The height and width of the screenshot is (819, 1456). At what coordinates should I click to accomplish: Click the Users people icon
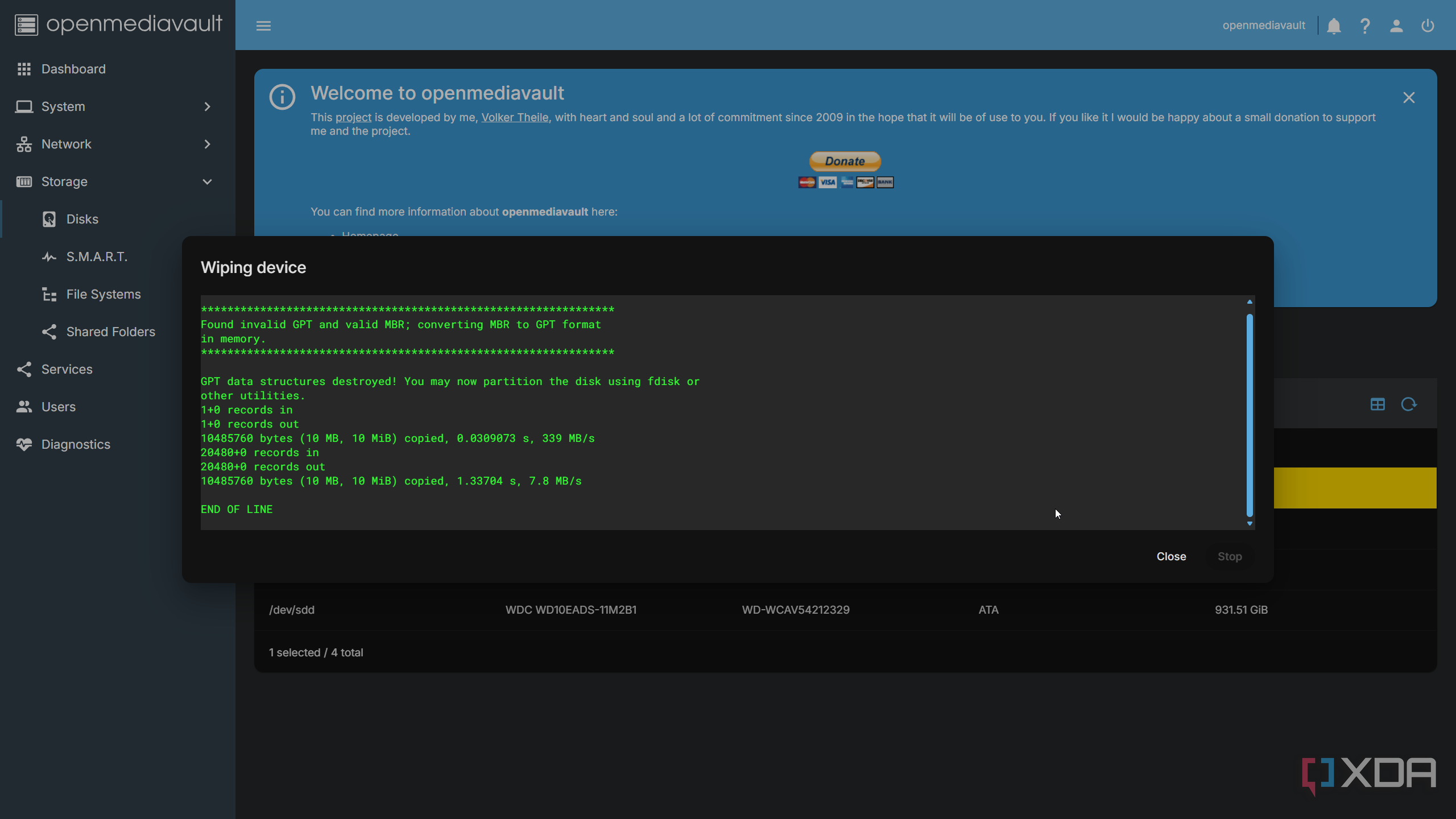coord(24,407)
